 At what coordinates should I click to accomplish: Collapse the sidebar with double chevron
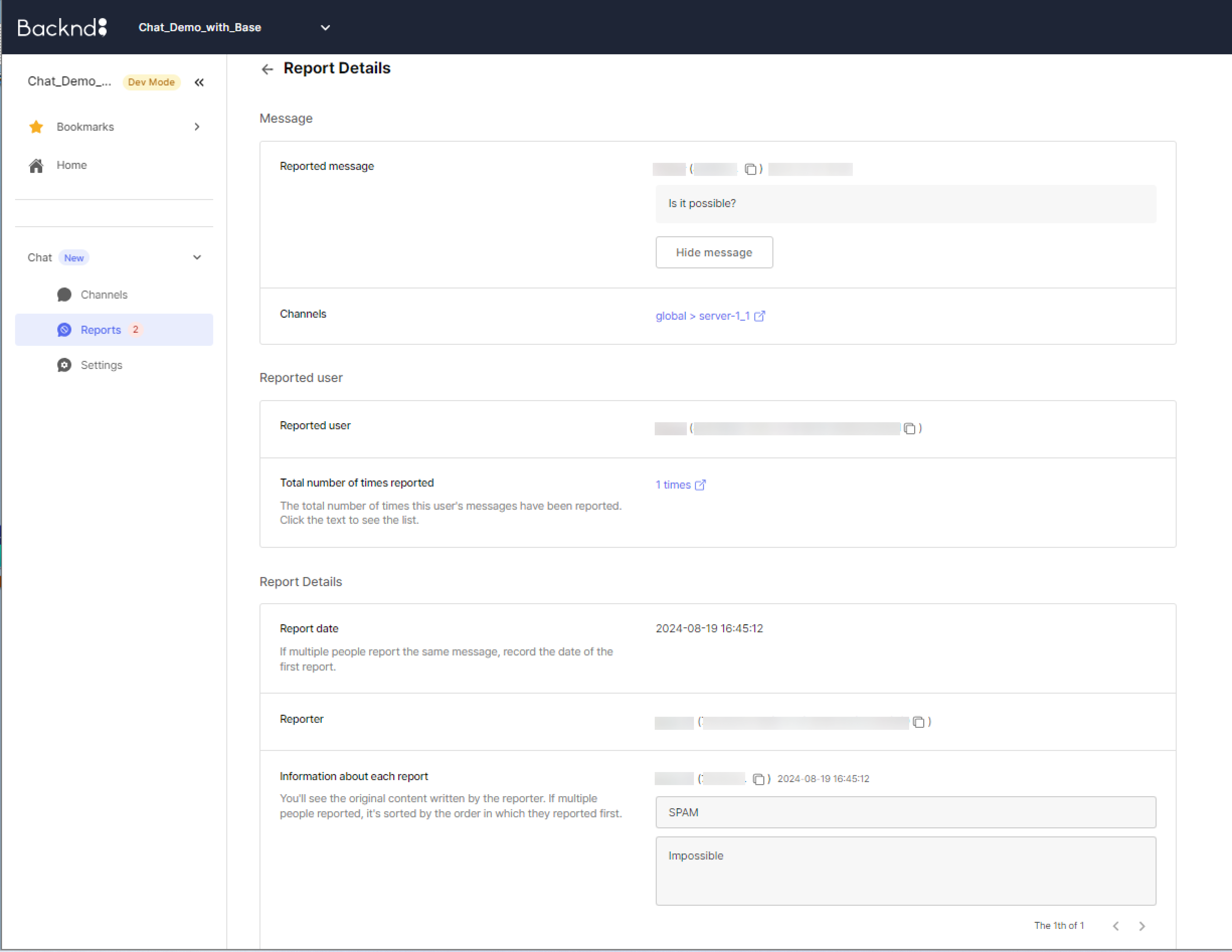[x=199, y=82]
